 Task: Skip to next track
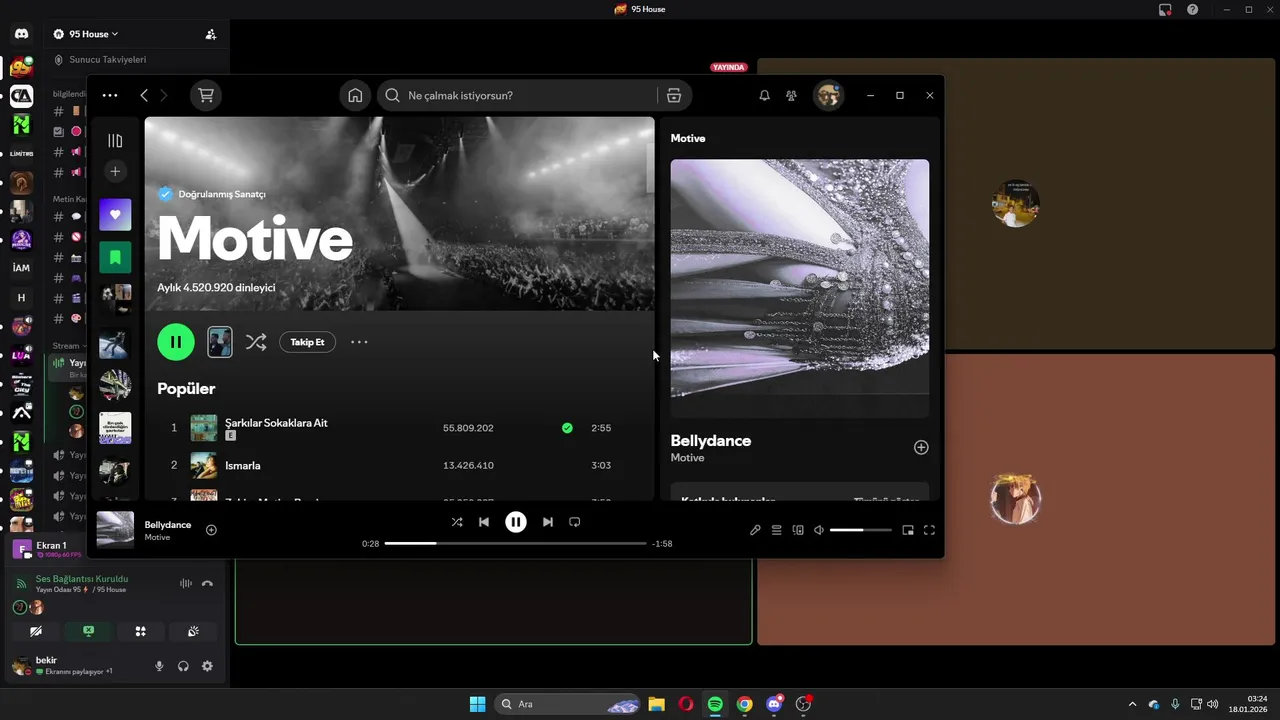pyautogui.click(x=547, y=522)
